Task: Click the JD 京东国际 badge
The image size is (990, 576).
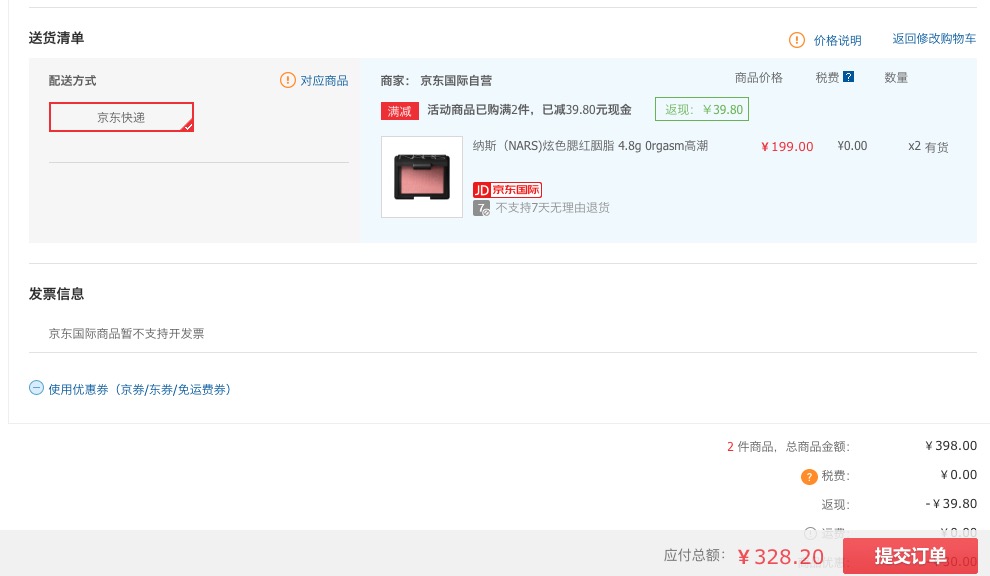Action: (x=507, y=189)
